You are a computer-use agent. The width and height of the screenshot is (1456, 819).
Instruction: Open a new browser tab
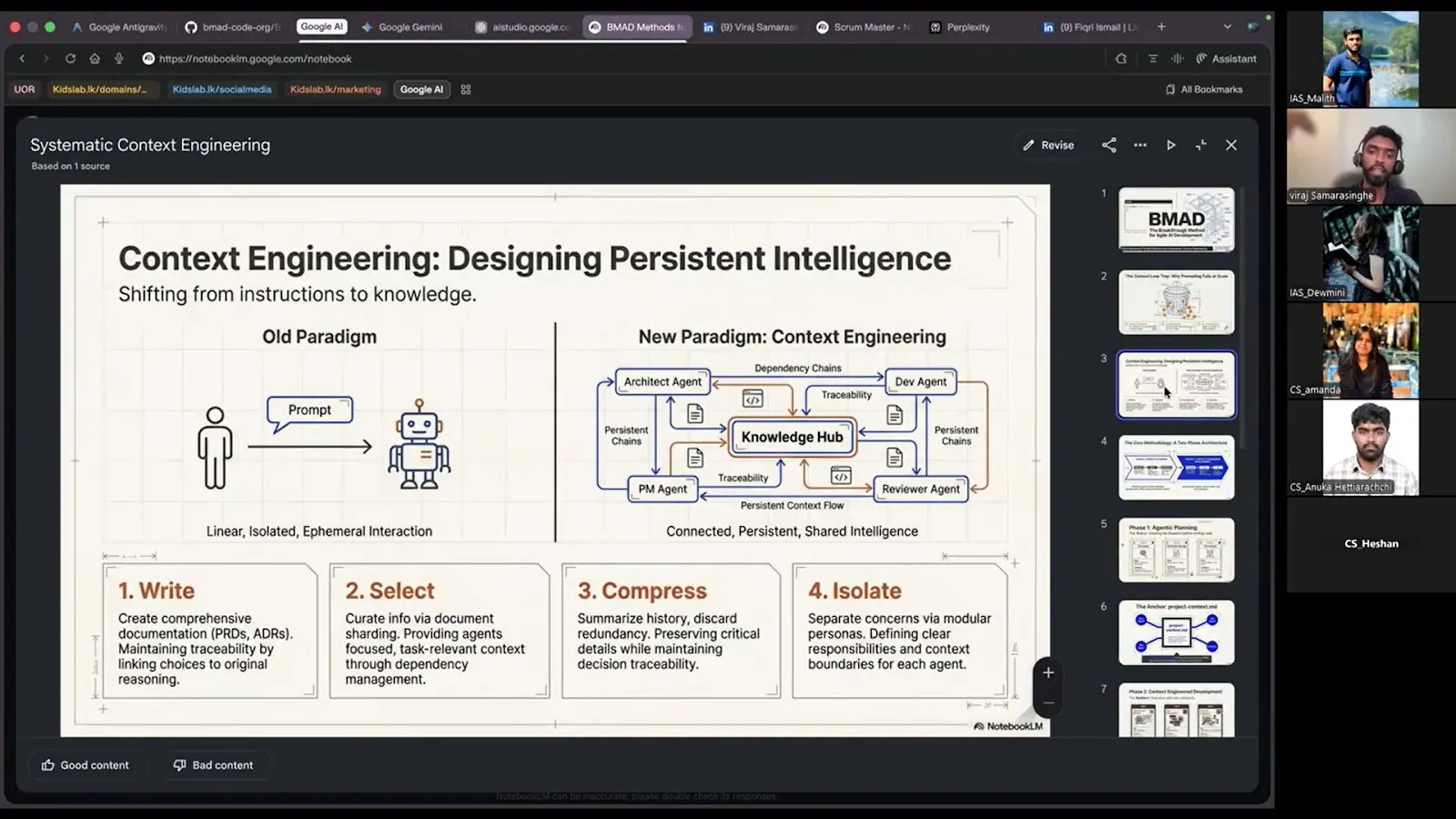click(x=1161, y=27)
